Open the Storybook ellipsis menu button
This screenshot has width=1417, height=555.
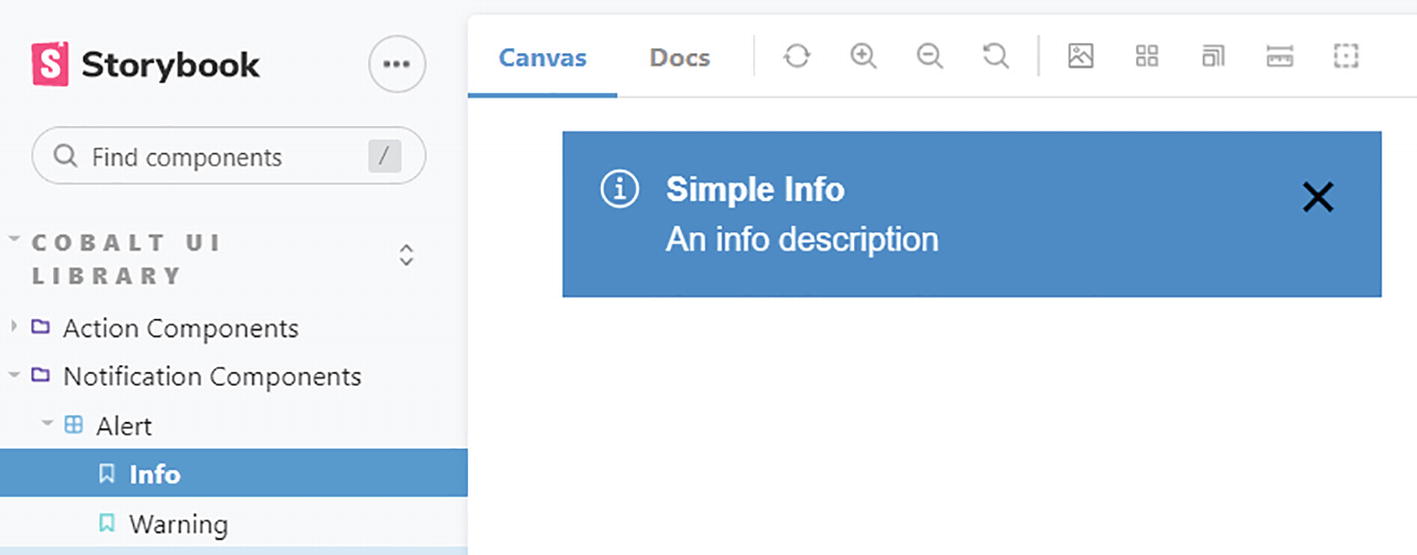[397, 64]
